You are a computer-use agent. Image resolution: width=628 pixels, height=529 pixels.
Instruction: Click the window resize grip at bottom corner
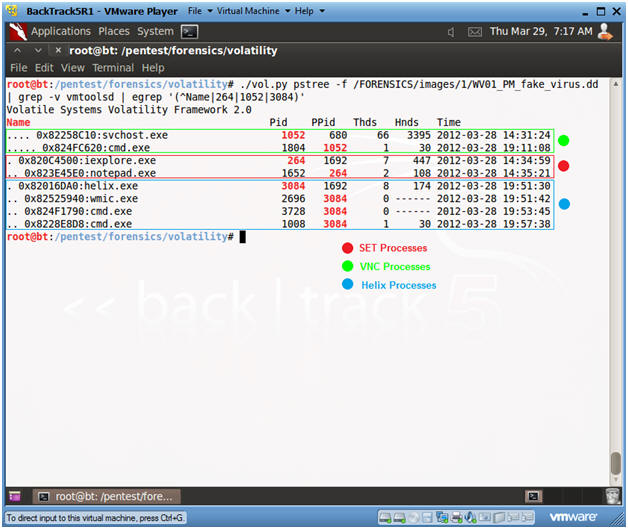pyautogui.click(x=616, y=519)
